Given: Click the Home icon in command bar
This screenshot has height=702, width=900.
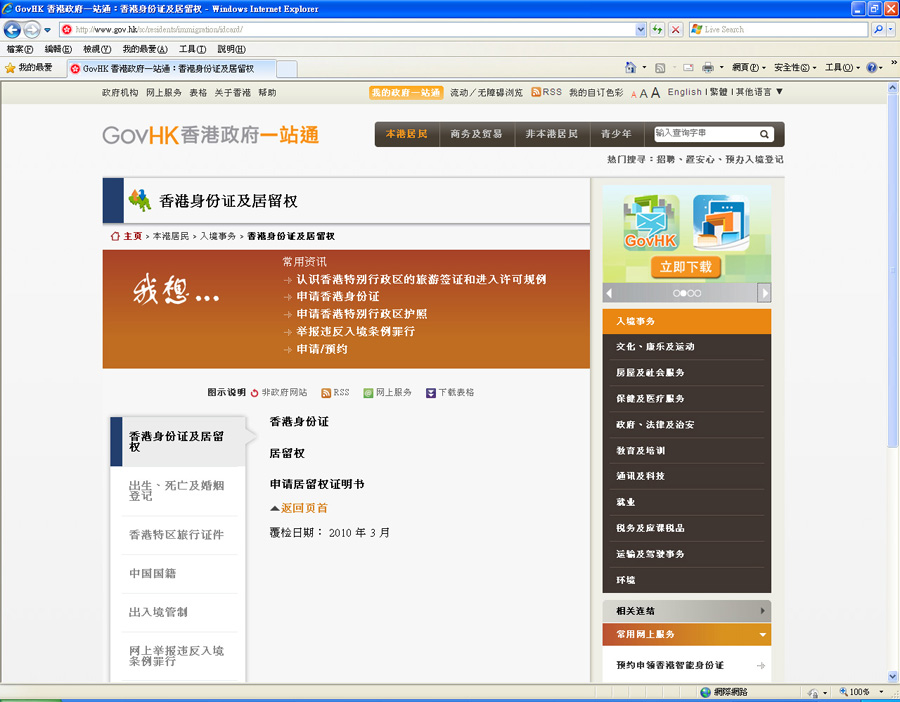Looking at the screenshot, I should [x=631, y=68].
